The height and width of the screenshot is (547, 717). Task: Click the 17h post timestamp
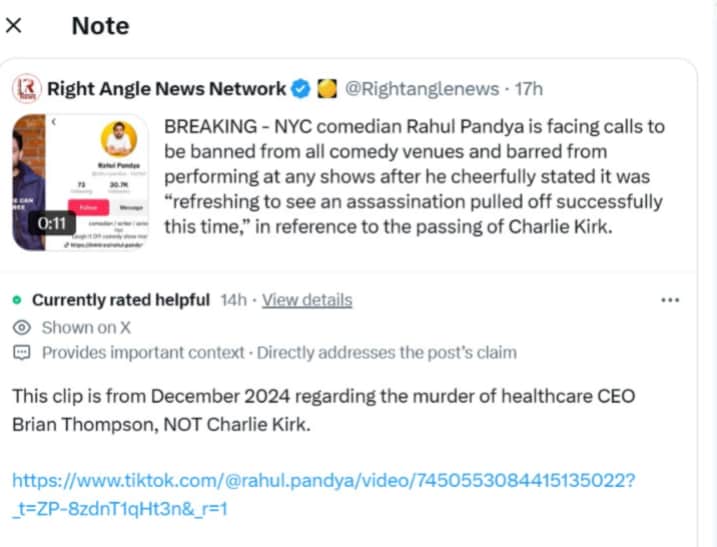(529, 89)
